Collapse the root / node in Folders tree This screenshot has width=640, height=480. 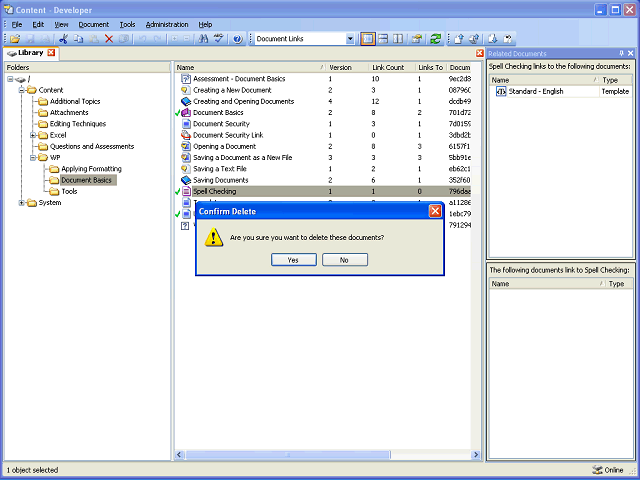10,79
